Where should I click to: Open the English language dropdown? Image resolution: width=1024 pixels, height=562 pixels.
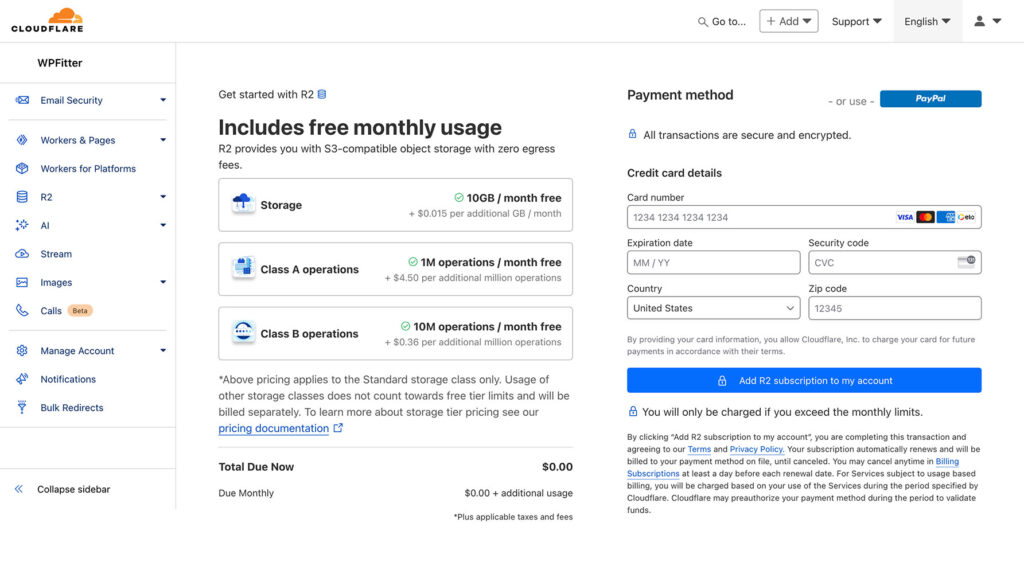pyautogui.click(x=927, y=21)
